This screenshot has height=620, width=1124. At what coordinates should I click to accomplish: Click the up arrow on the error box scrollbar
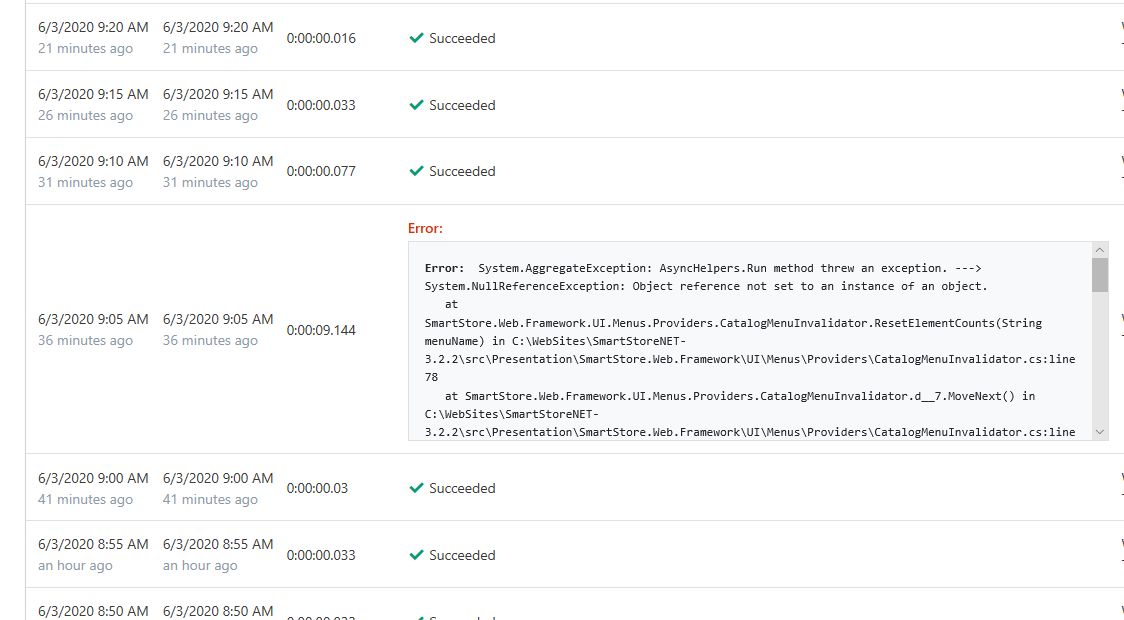[1100, 248]
